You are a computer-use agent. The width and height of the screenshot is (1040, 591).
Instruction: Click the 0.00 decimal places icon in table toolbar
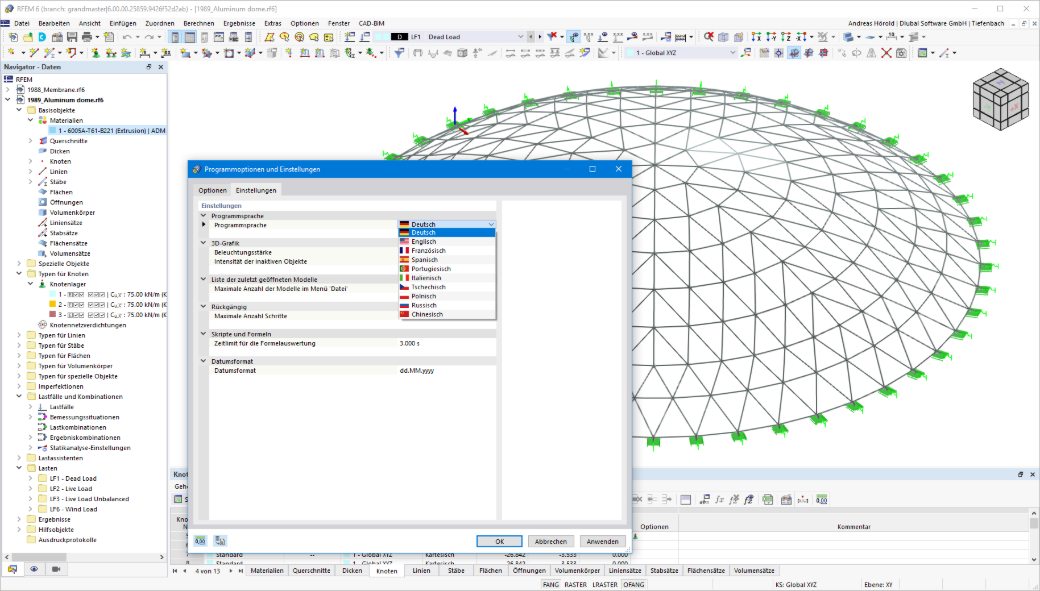821,499
